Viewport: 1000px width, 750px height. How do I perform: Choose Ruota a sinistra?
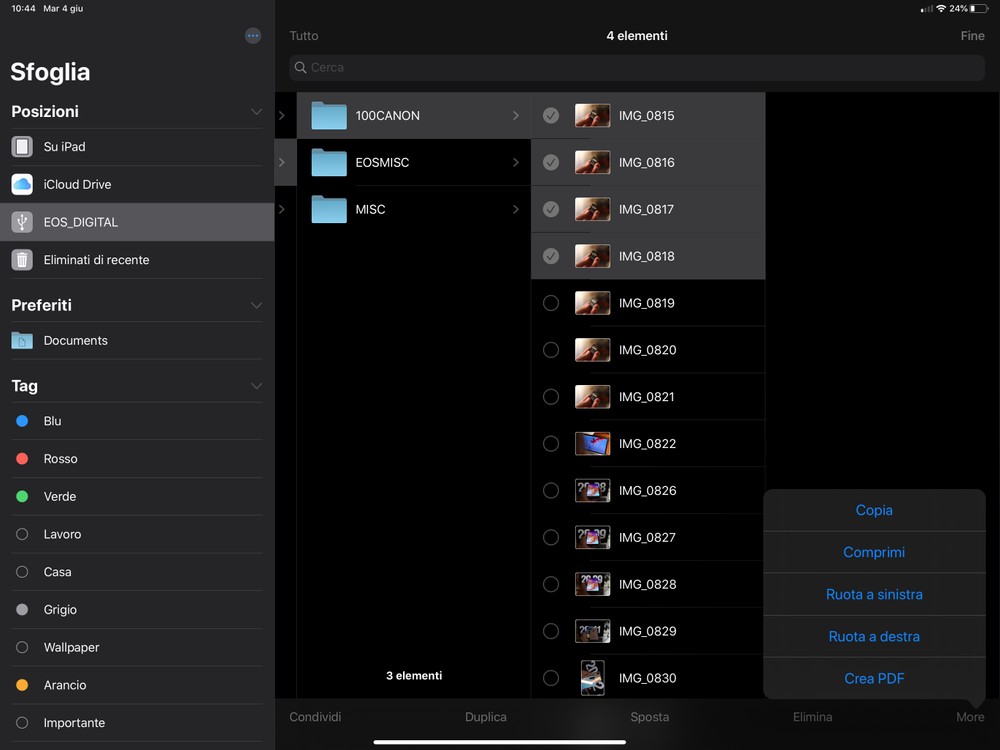point(874,594)
